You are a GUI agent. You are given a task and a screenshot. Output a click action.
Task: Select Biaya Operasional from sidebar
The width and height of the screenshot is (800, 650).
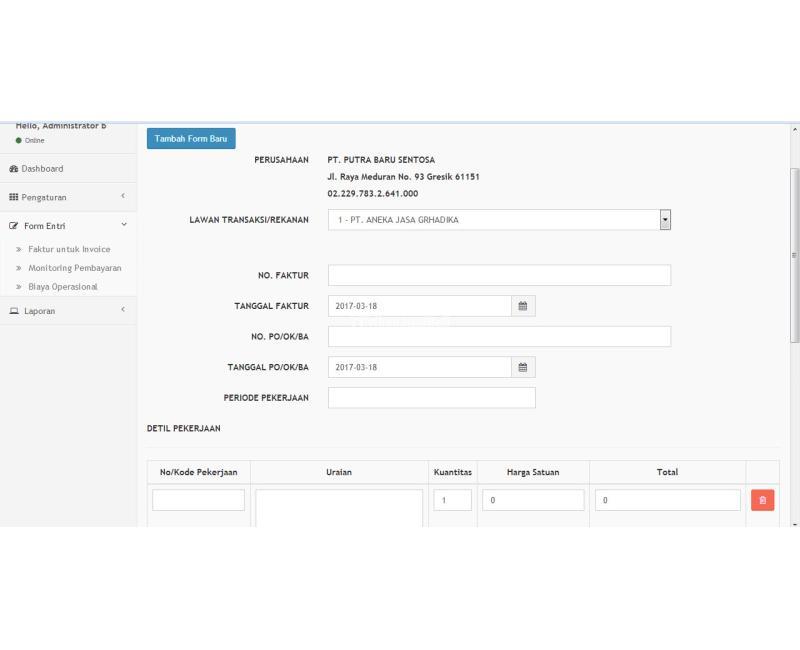point(62,287)
